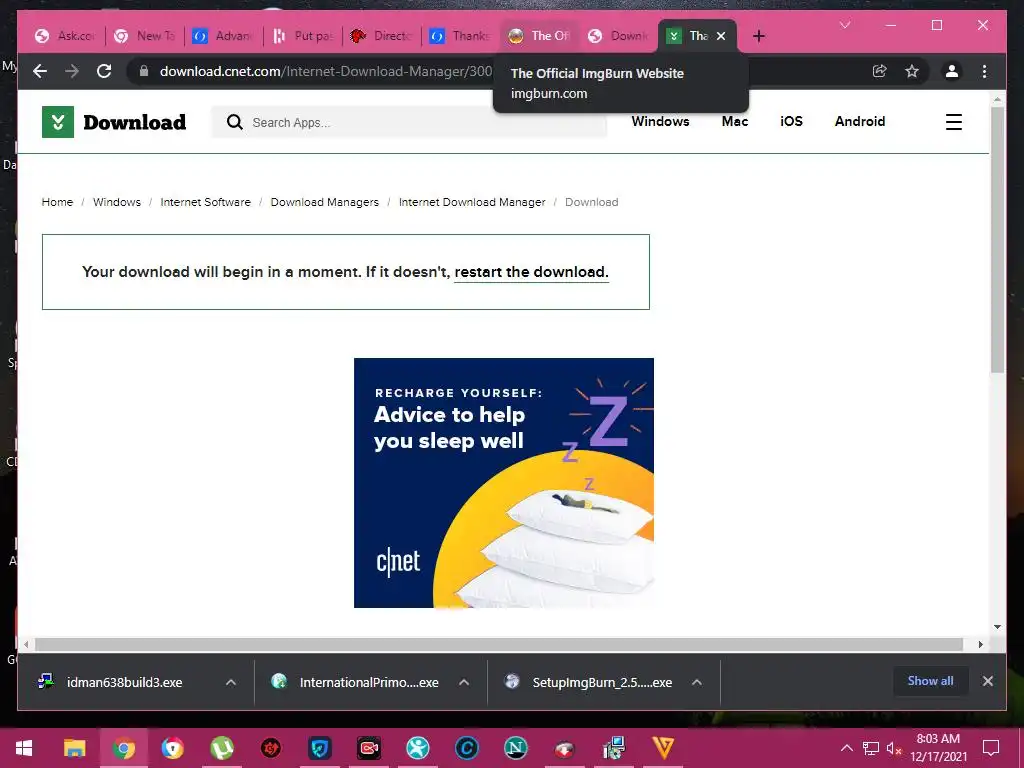Screen dimensions: 1024x768
Task: View site info via padlock icon
Action: 144,71
